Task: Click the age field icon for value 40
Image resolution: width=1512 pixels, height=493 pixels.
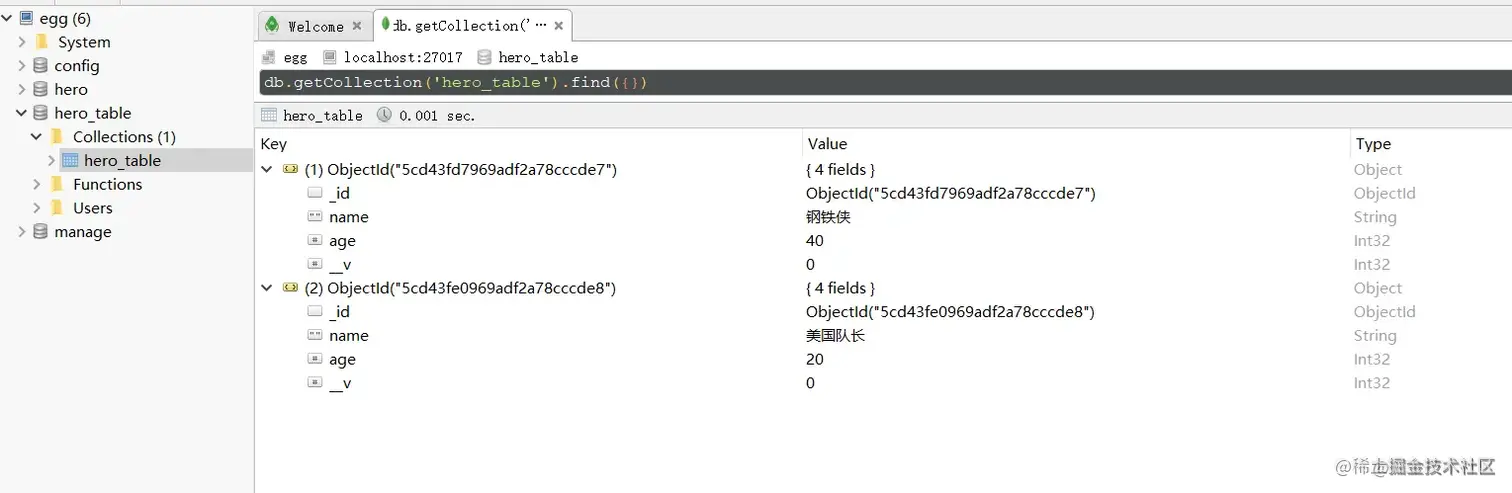Action: (315, 241)
